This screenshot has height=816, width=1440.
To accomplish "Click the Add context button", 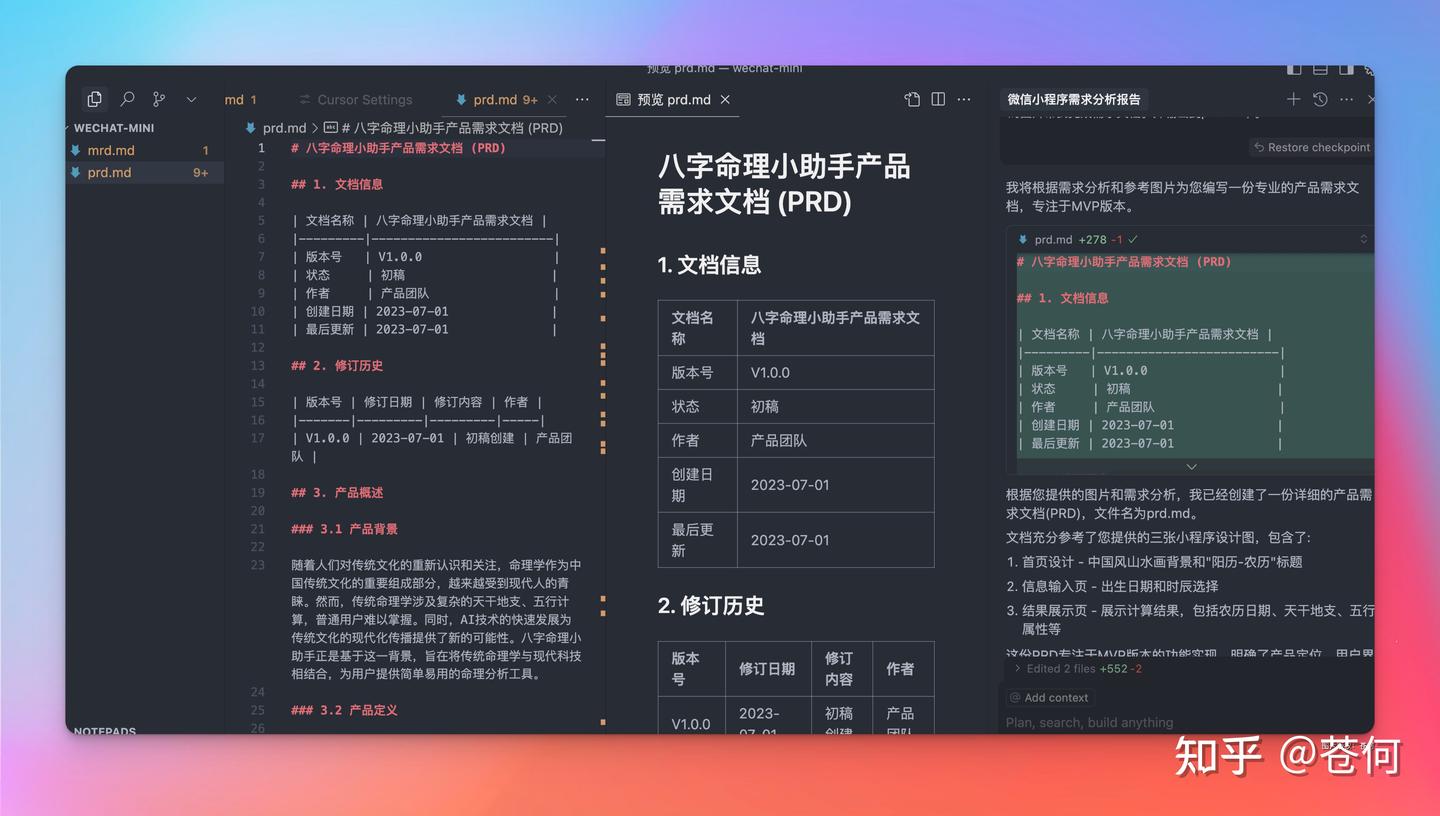I will [1049, 698].
